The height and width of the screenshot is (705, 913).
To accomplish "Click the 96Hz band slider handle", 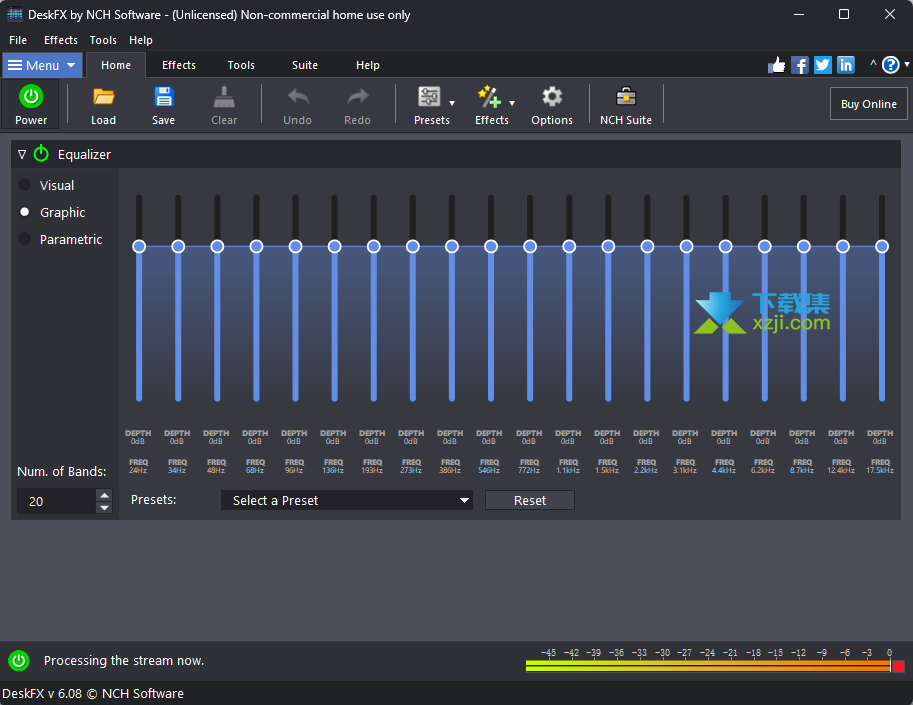I will [295, 246].
